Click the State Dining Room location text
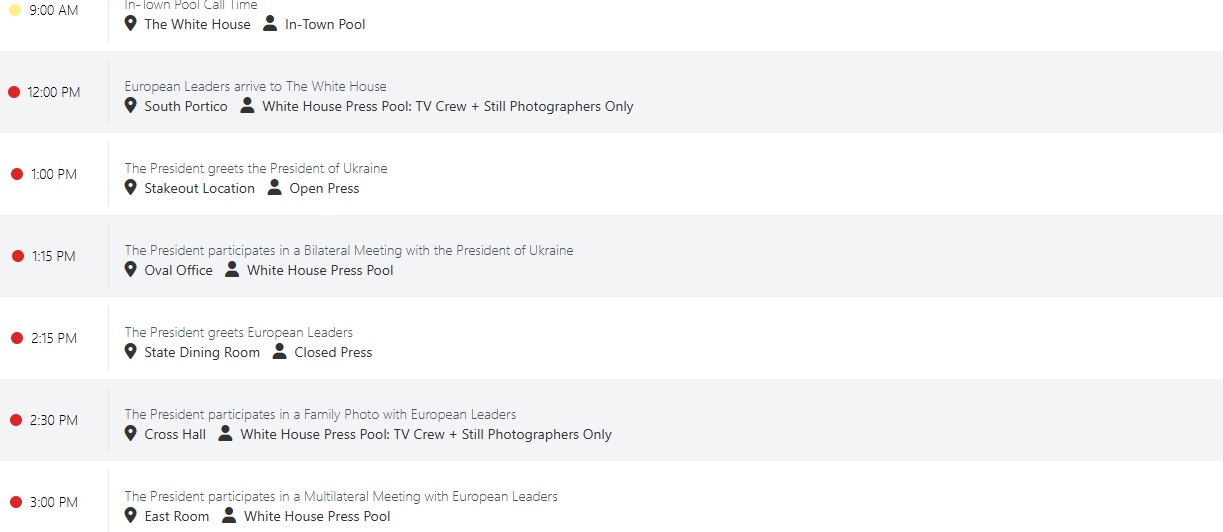 (202, 352)
